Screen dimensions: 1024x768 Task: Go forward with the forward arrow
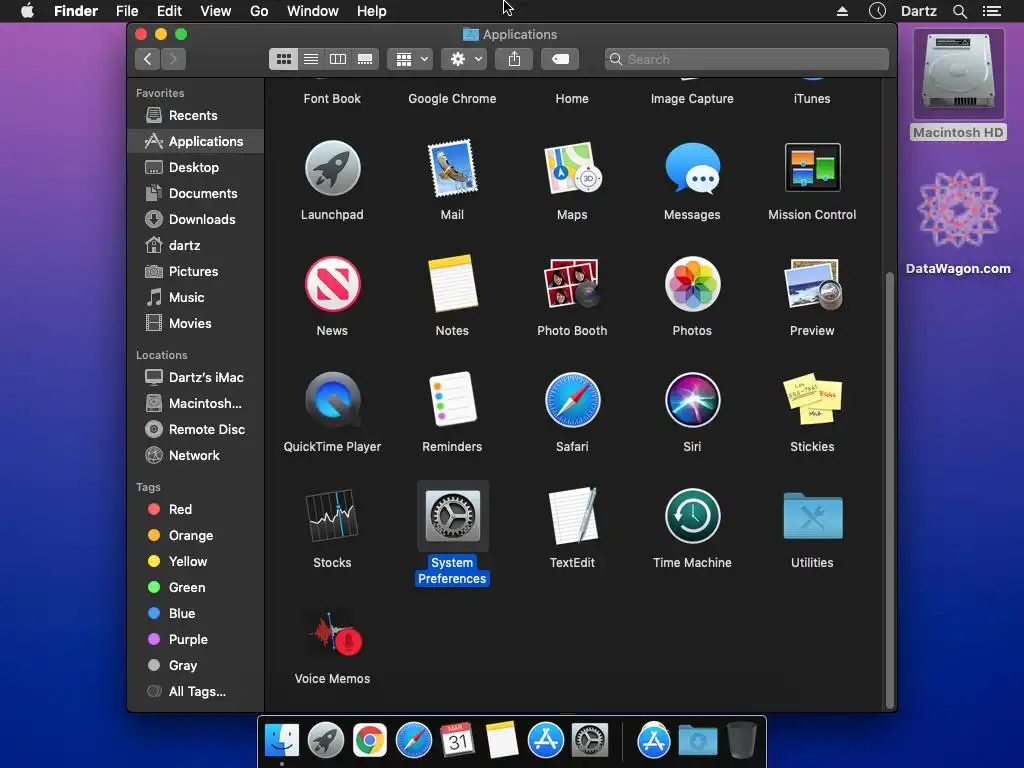point(174,59)
